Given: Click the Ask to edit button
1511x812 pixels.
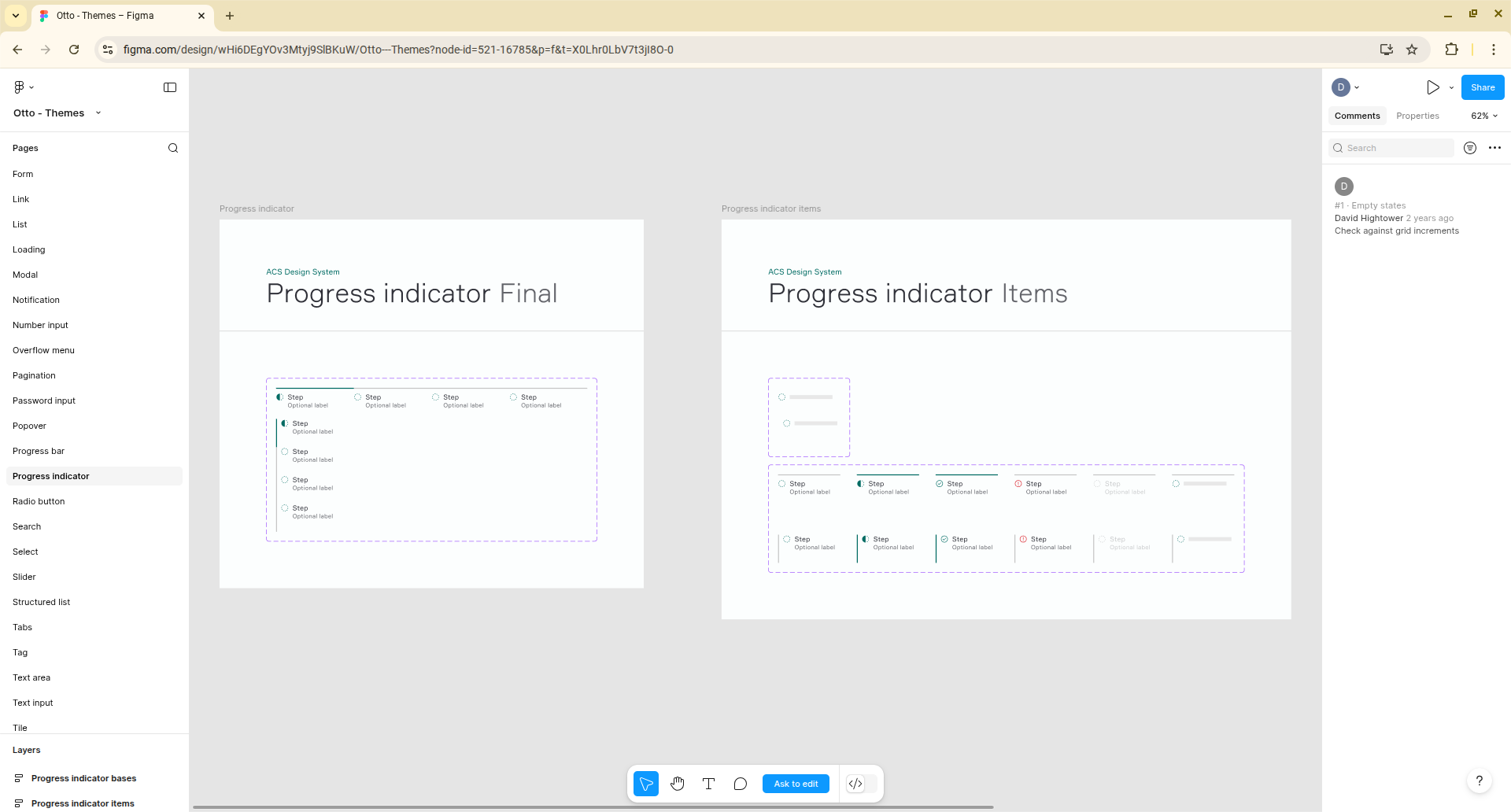Looking at the screenshot, I should coord(796,784).
